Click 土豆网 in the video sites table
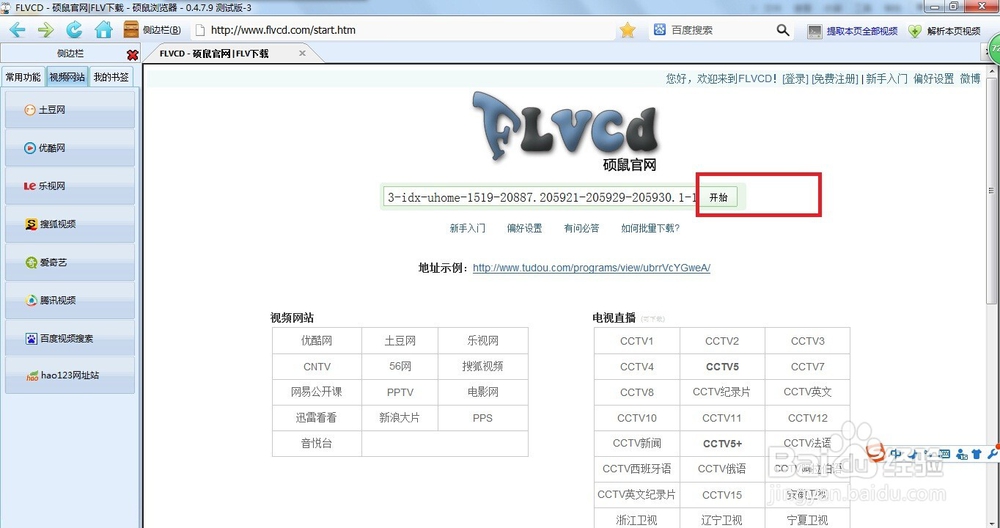 coord(400,341)
